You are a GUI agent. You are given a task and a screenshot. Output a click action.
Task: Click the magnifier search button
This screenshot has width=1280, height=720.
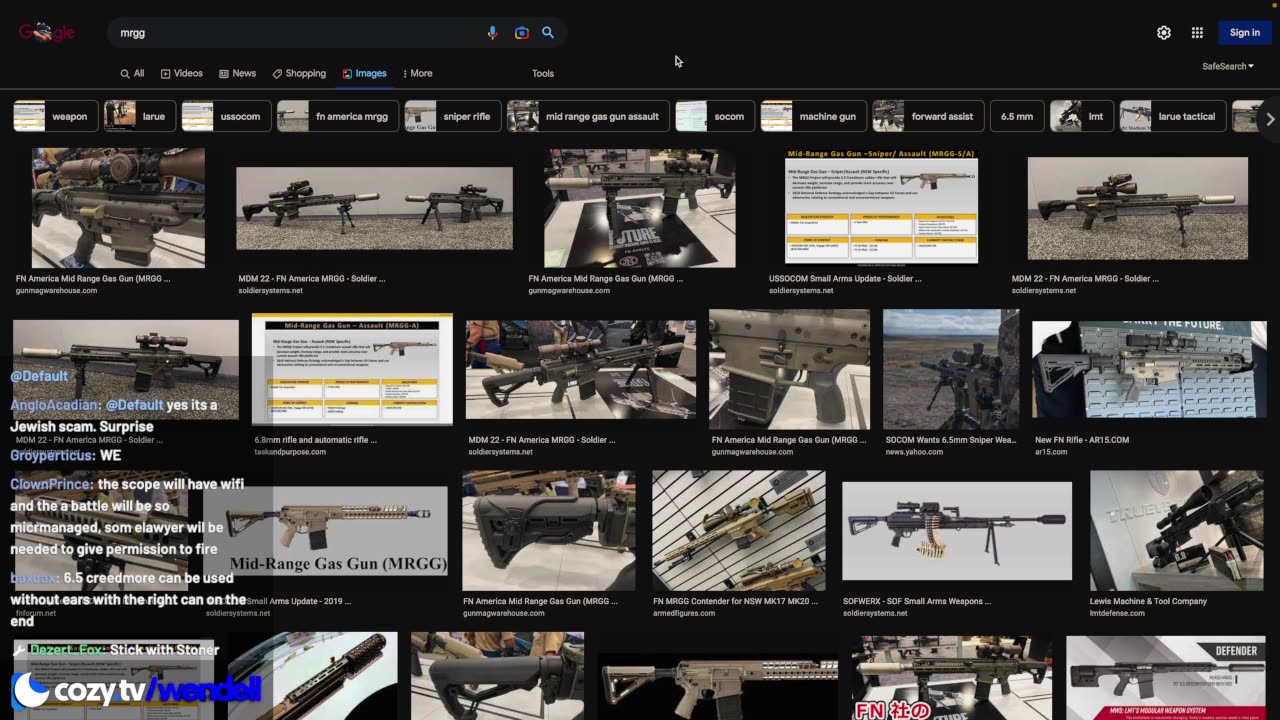(548, 33)
